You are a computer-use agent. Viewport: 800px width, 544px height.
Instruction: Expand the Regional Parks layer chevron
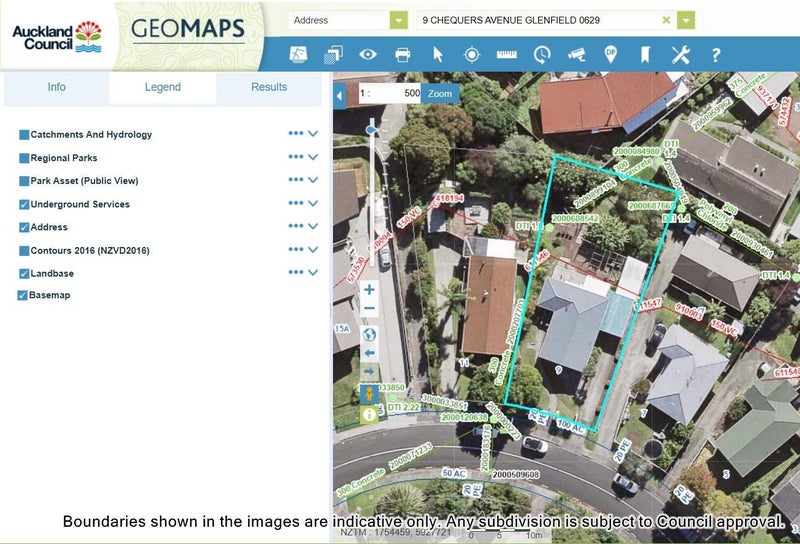click(x=313, y=157)
